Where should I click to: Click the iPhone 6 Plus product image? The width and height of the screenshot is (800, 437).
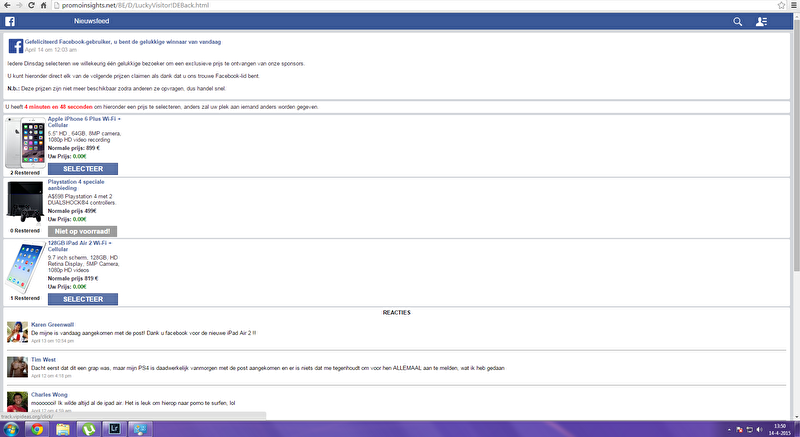click(25, 143)
